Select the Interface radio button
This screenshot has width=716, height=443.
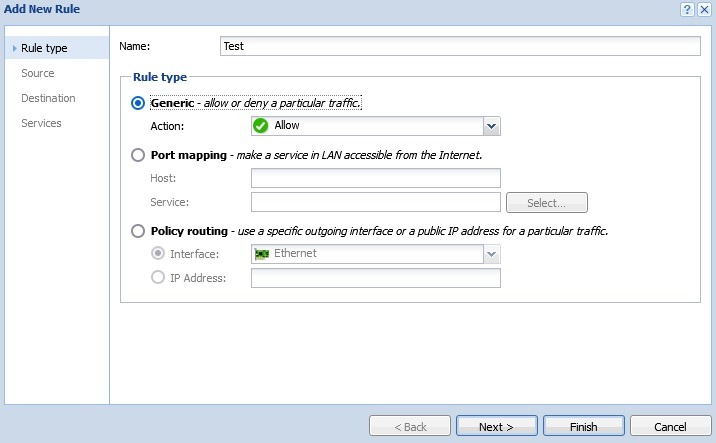(x=158, y=254)
